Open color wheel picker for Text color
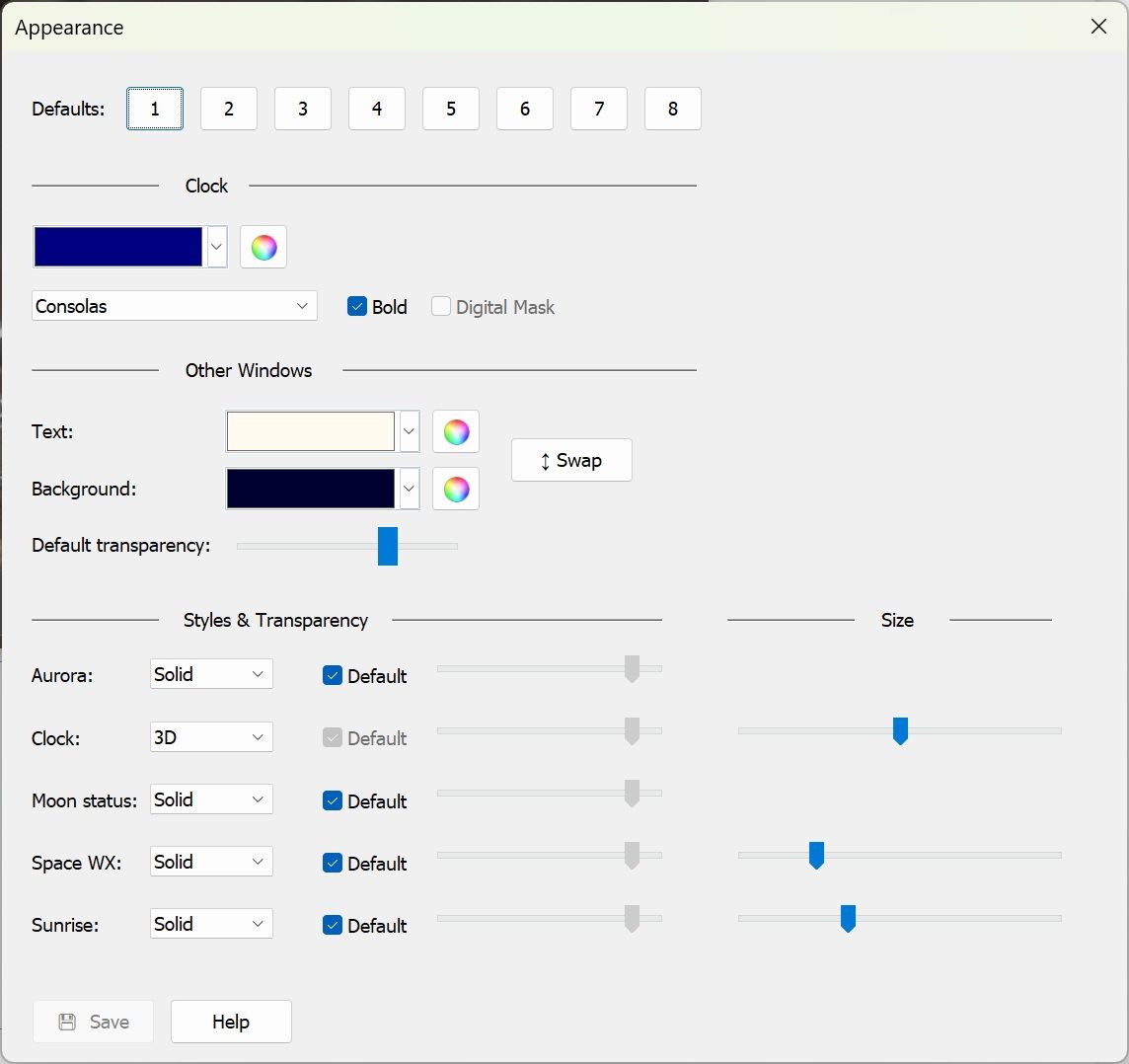Viewport: 1129px width, 1064px height. pos(456,431)
